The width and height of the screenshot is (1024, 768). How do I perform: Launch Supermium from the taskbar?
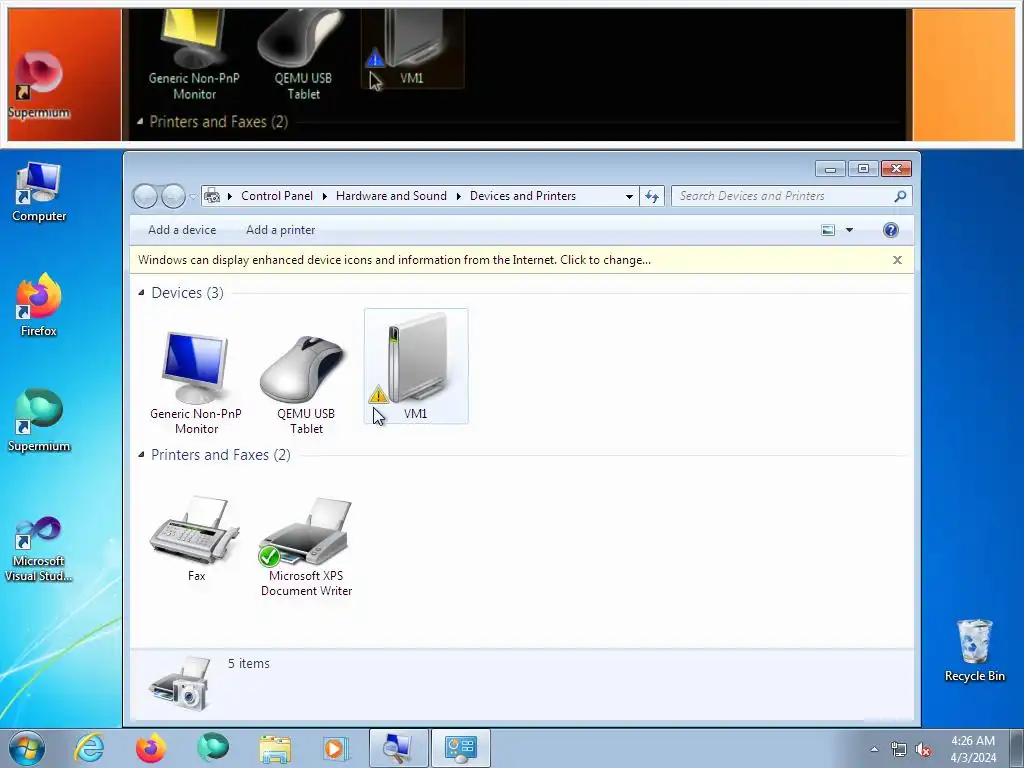[x=213, y=748]
